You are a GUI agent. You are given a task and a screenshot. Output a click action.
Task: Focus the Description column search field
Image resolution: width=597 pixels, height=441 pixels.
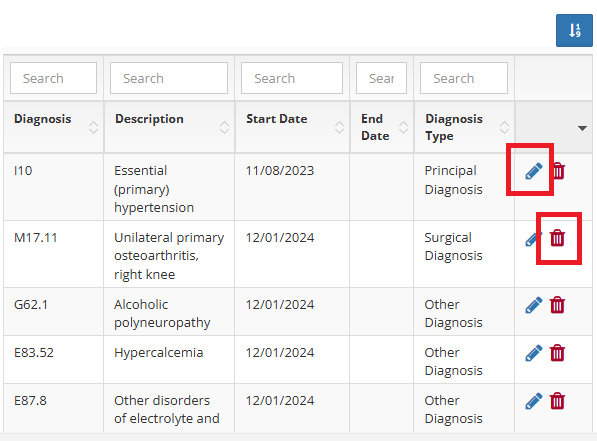click(169, 78)
